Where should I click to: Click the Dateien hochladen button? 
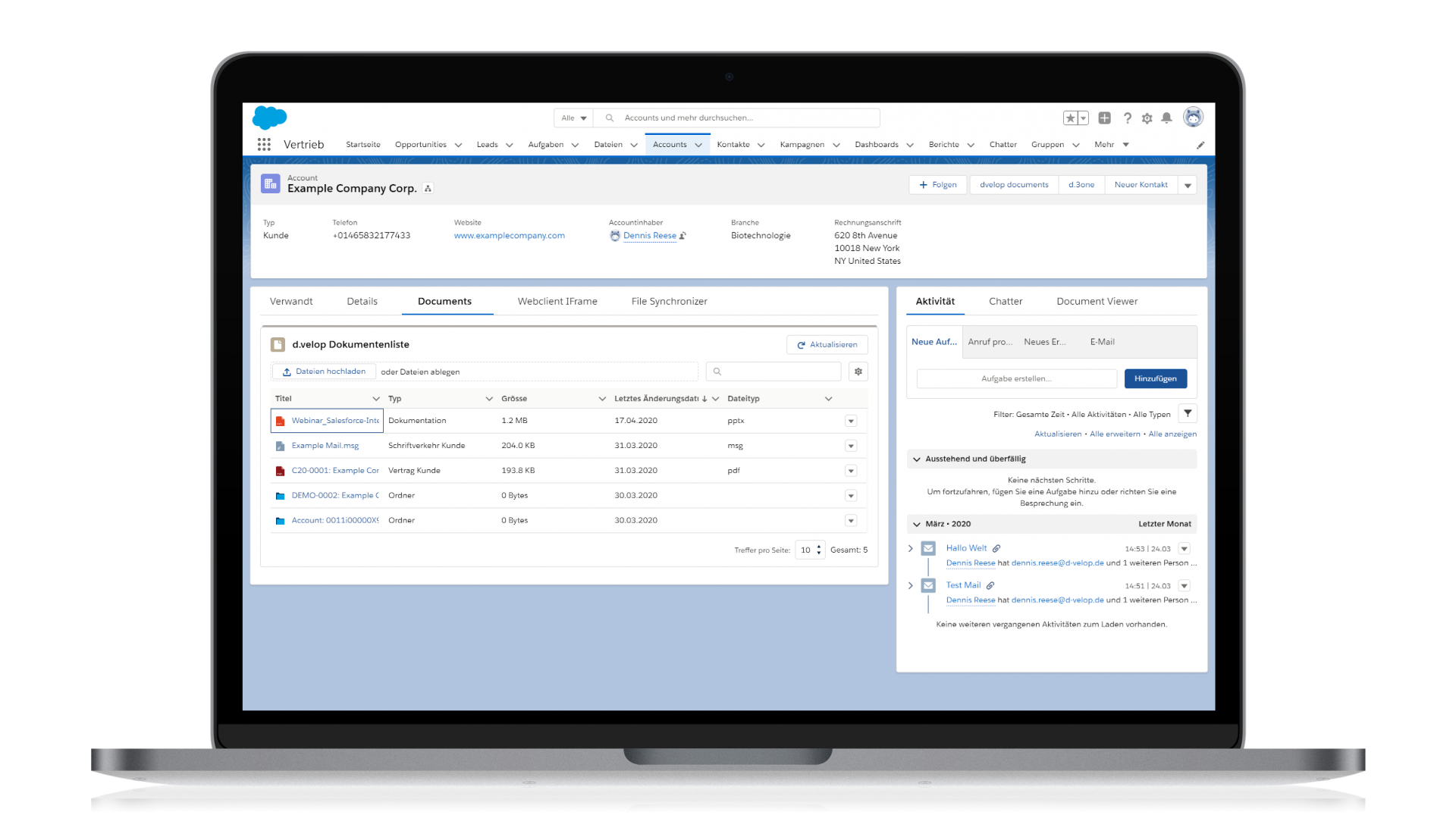pyautogui.click(x=324, y=371)
